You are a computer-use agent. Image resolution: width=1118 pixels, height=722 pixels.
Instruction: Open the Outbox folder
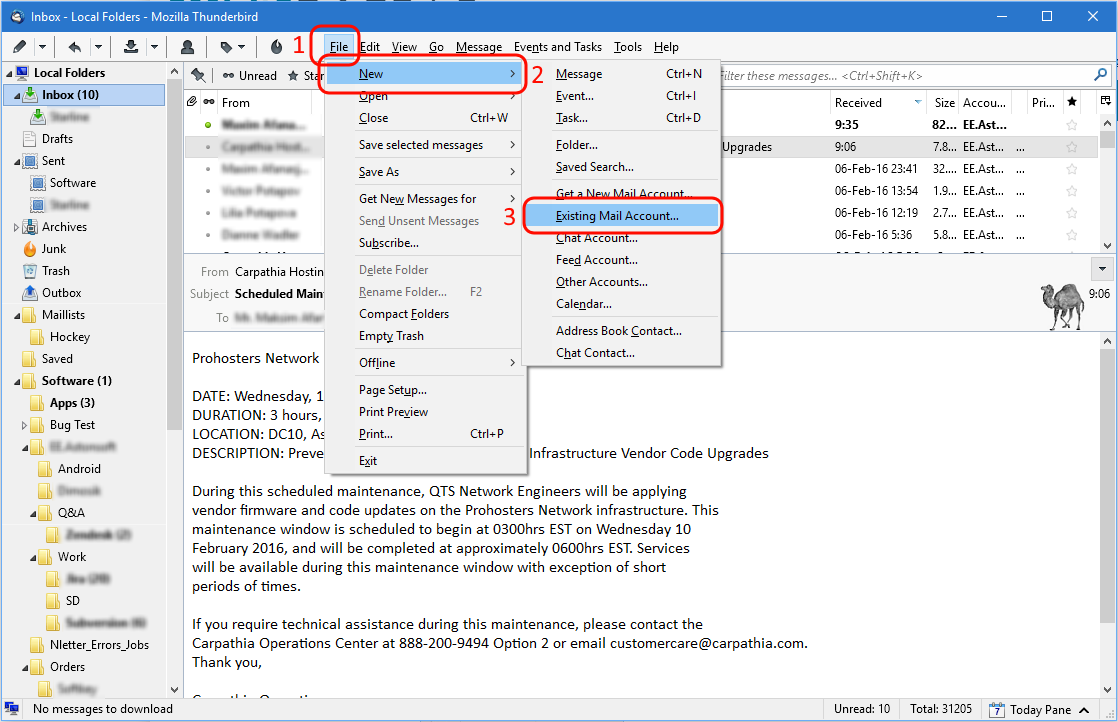click(x=61, y=293)
